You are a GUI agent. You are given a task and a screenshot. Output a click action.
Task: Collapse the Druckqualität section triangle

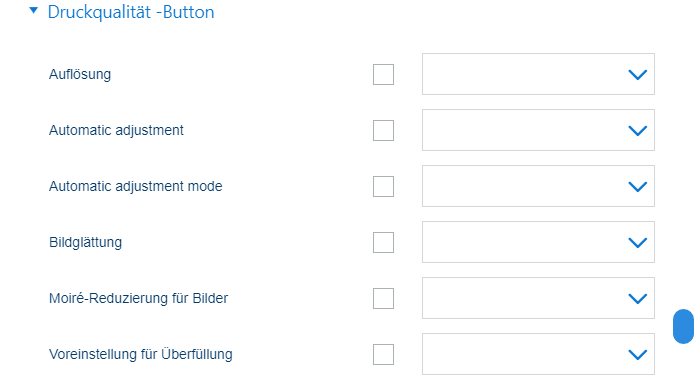(x=33, y=10)
